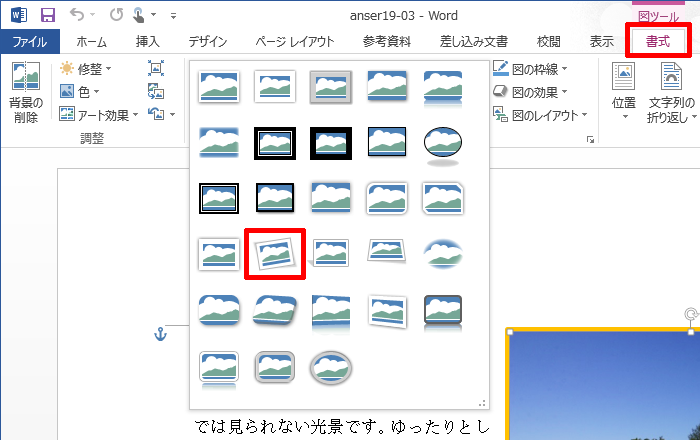This screenshot has height=440, width=700.
Task: Choose the Drop Shadow Rectangle style thumbnail
Action: (387, 86)
